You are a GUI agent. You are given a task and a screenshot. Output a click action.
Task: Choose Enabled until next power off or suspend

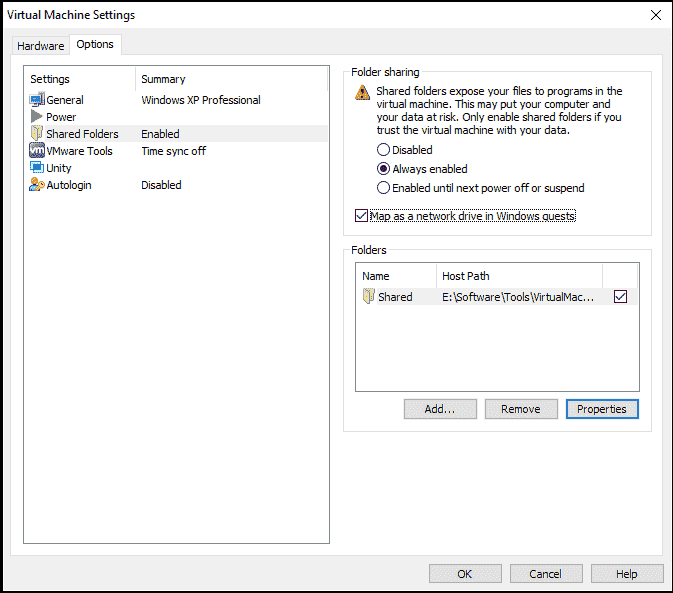pyautogui.click(x=383, y=188)
